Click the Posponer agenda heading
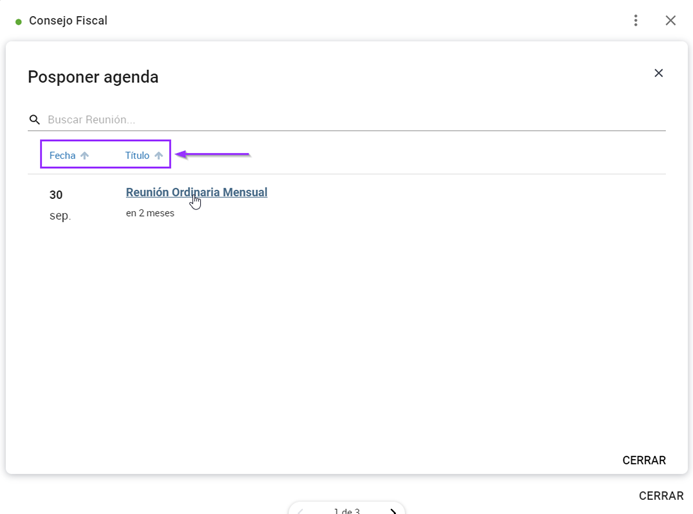 (93, 77)
